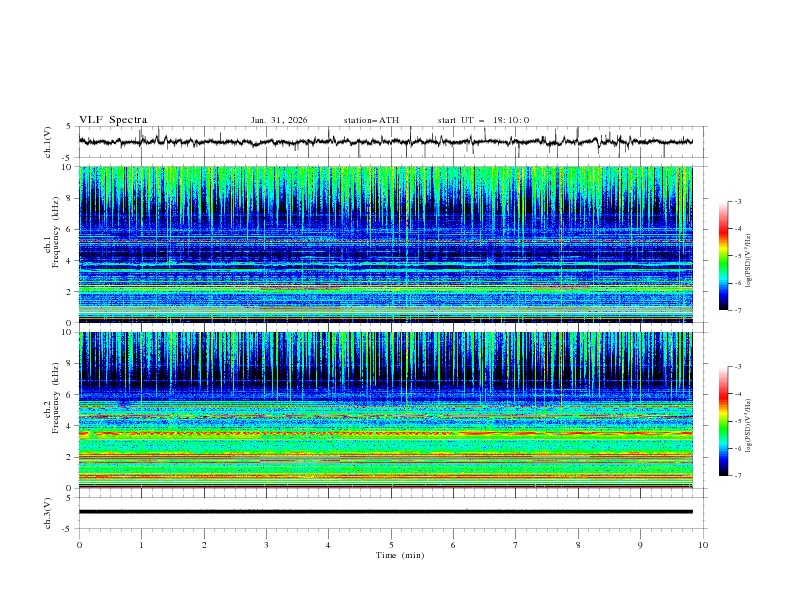Click inside the ch.2 spectrogram panel
This screenshot has height=612, width=792.
point(386,410)
